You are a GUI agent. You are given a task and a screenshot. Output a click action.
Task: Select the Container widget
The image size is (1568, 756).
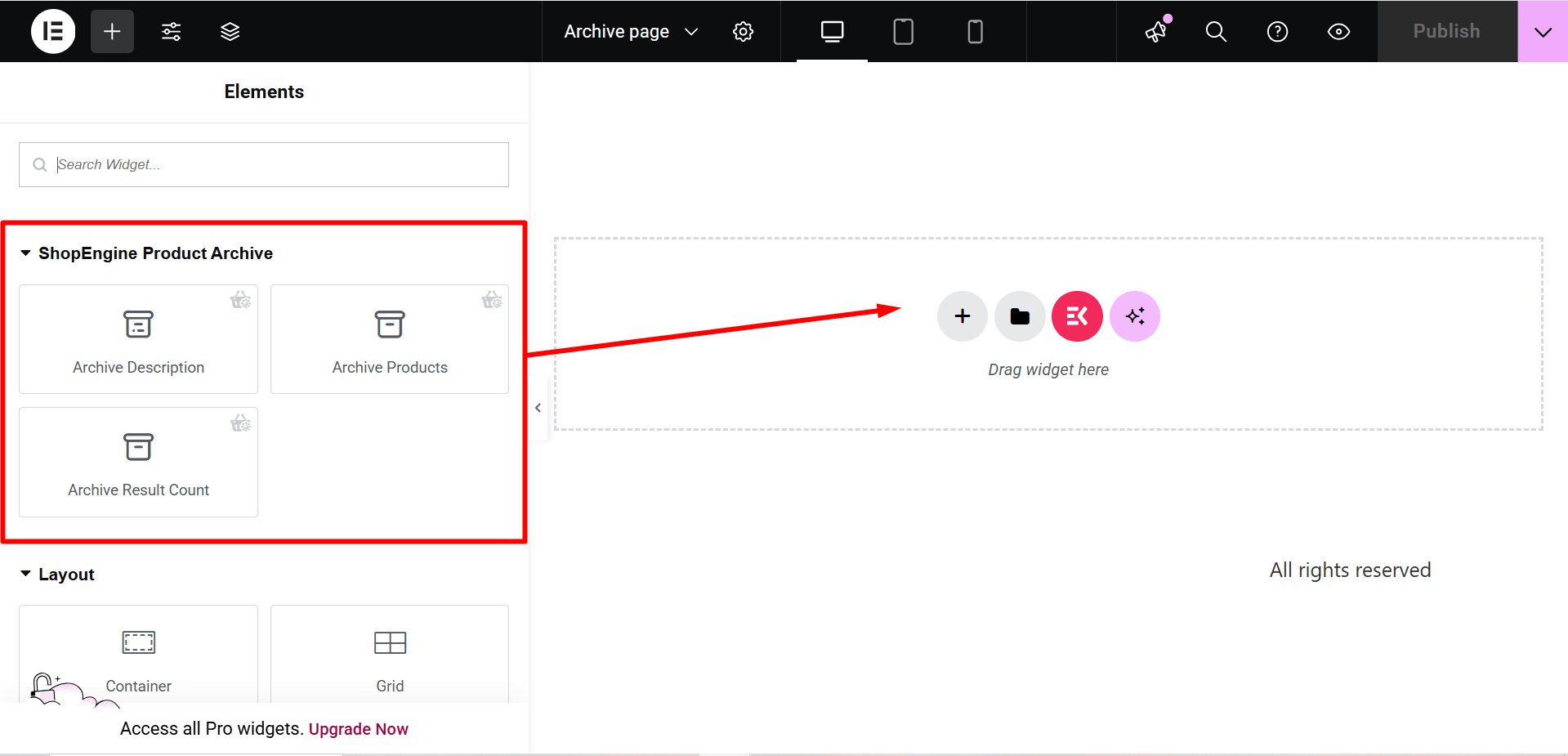pos(138,654)
